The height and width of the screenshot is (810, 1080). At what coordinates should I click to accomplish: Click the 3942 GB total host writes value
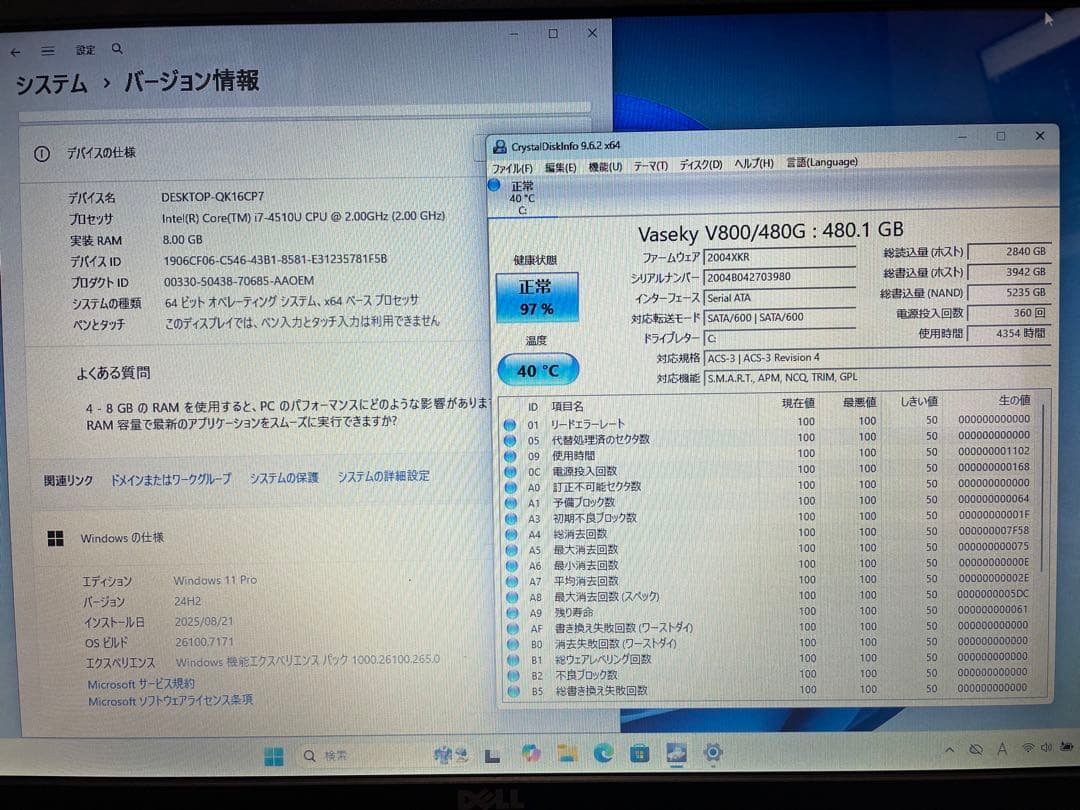(1009, 272)
